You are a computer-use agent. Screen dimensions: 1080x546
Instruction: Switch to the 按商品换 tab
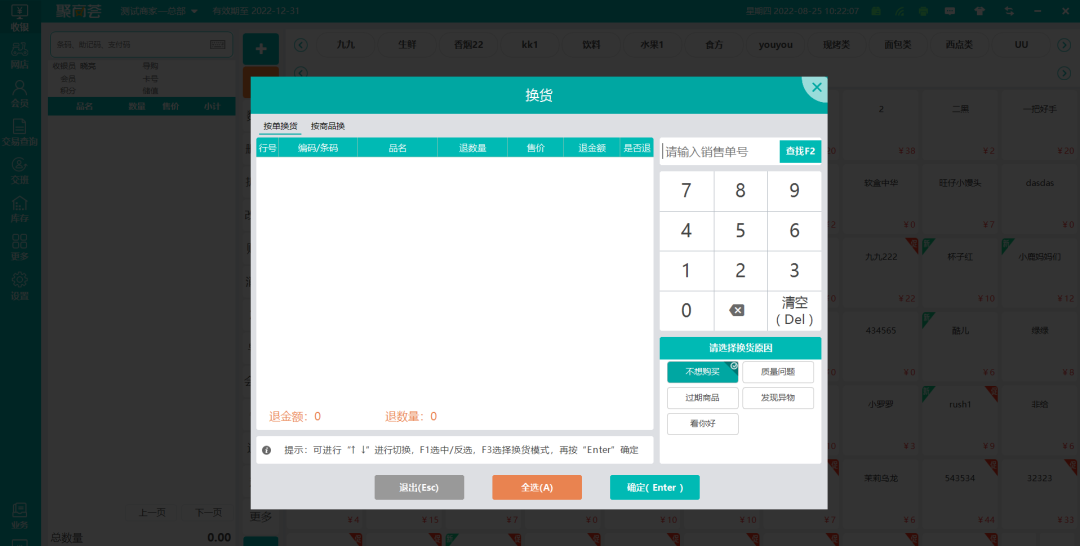327,126
